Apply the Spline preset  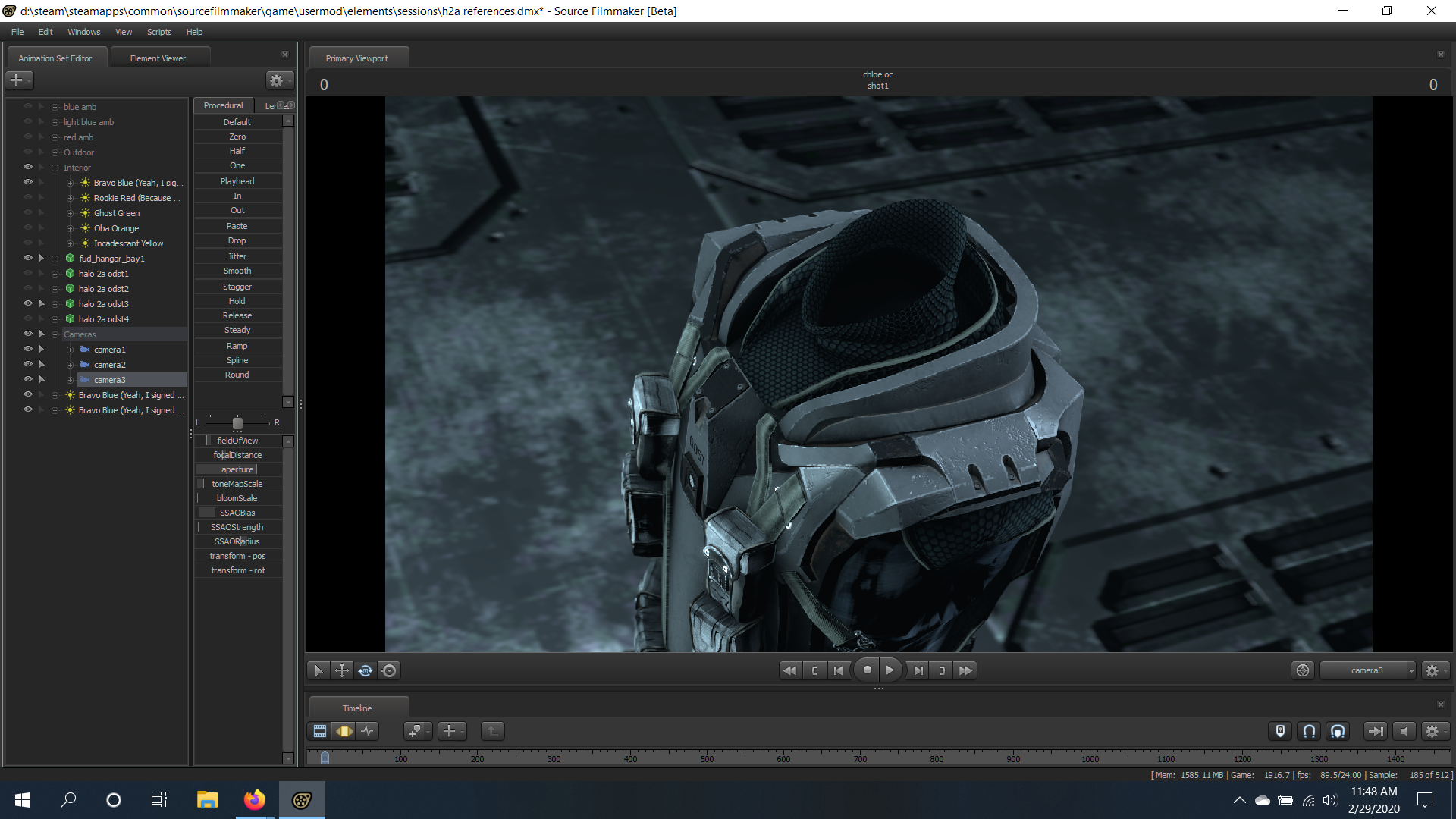237,360
